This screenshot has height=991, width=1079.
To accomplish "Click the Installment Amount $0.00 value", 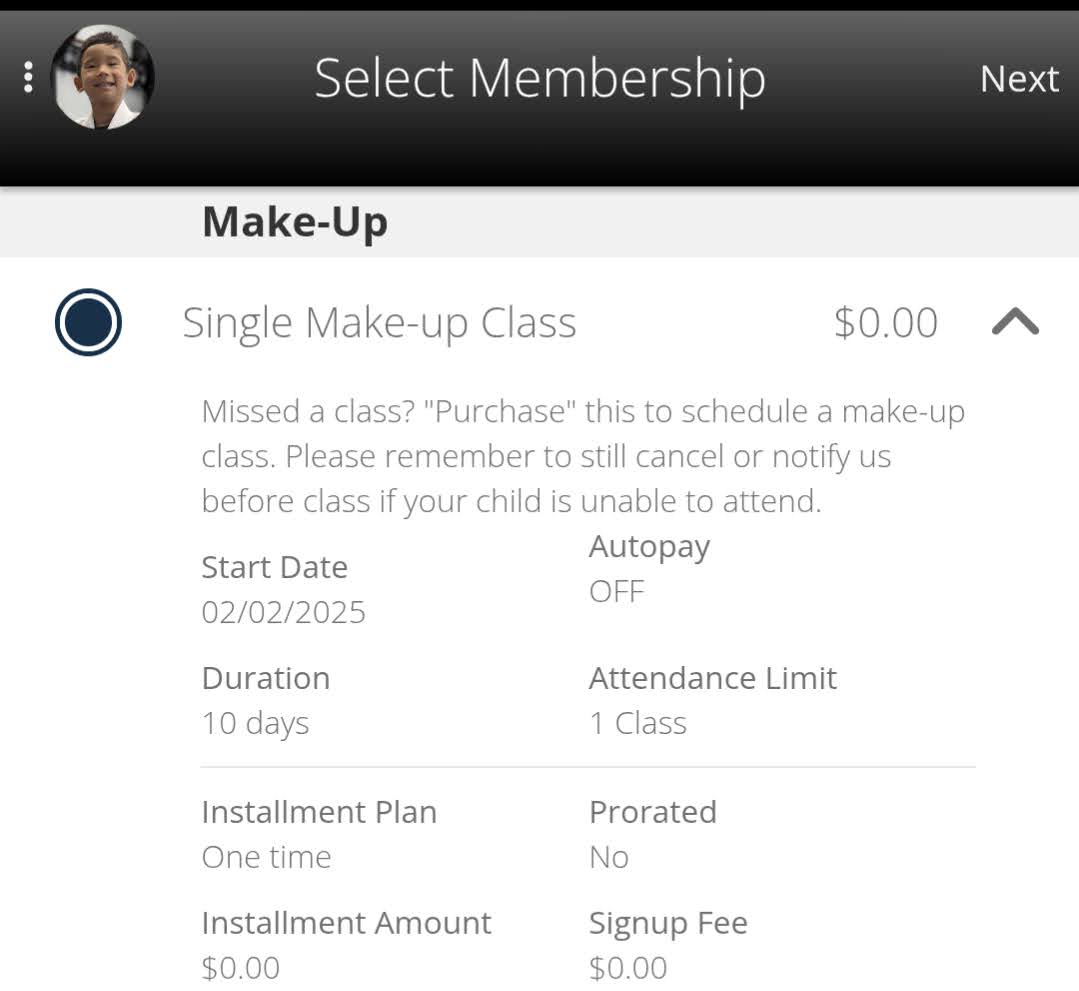I will (241, 968).
